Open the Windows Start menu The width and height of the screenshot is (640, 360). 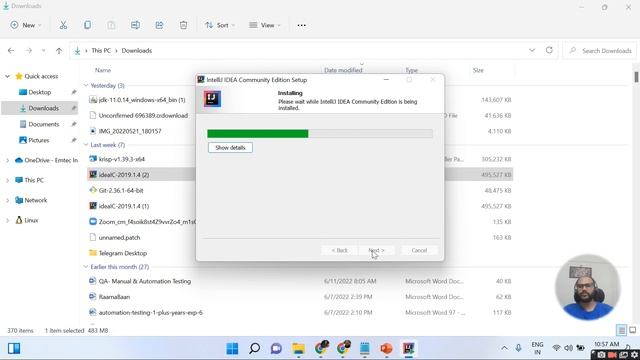pyautogui.click(x=232, y=349)
